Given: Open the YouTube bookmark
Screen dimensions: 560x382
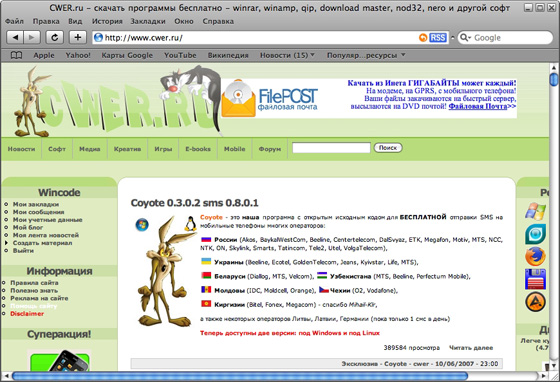Looking at the screenshot, I should (x=180, y=55).
